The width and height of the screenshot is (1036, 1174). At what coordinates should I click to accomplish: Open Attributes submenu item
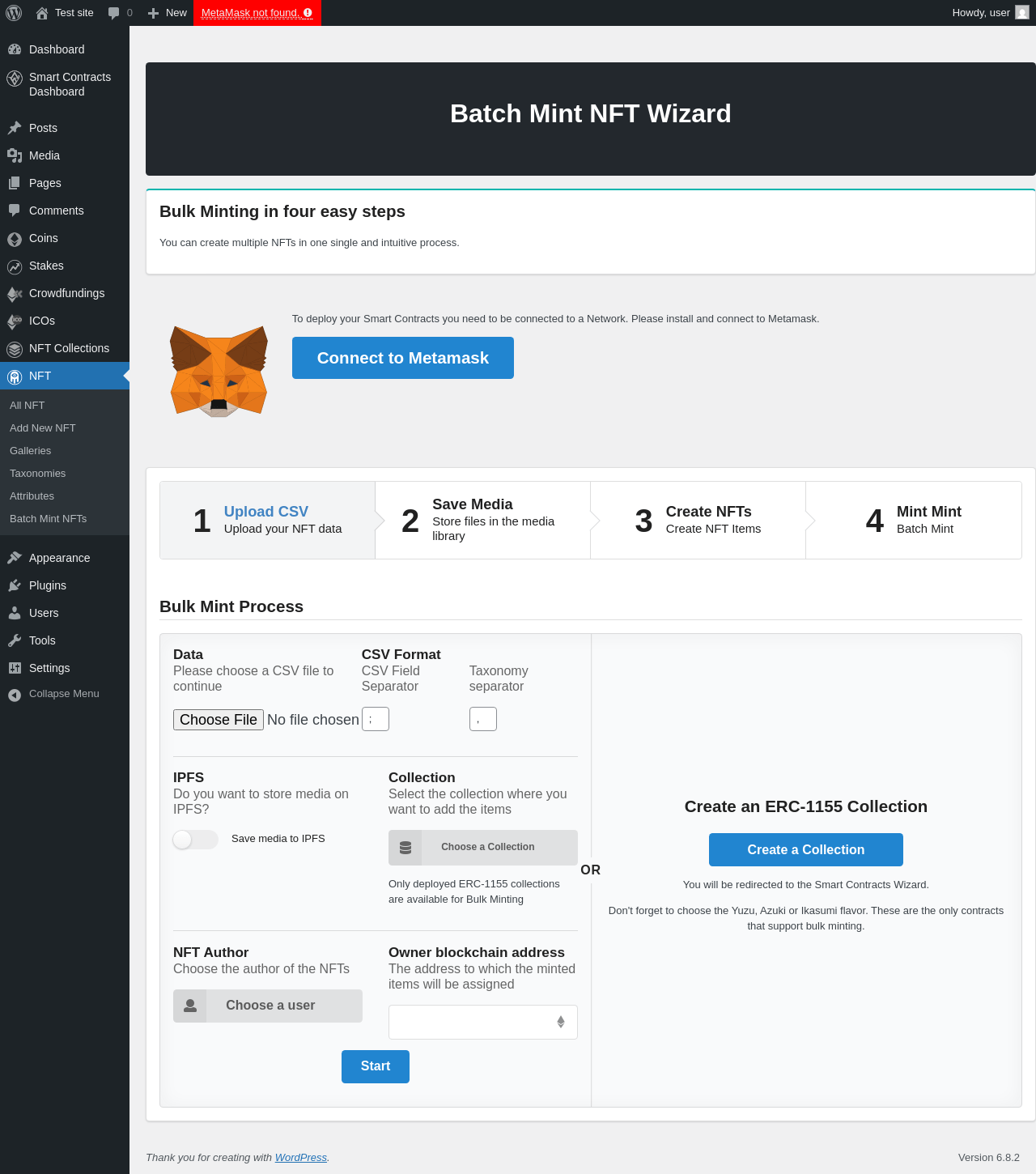click(32, 496)
